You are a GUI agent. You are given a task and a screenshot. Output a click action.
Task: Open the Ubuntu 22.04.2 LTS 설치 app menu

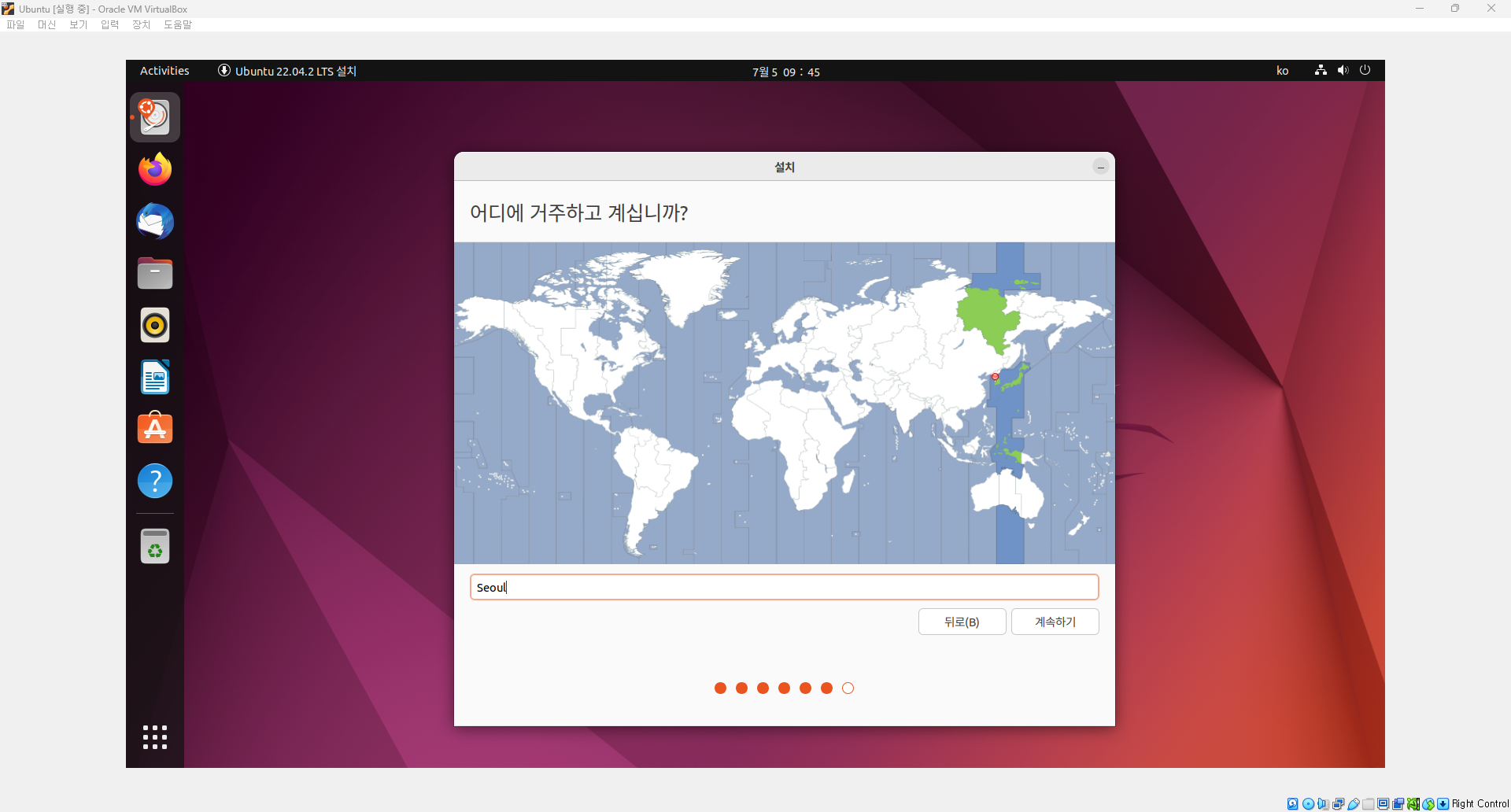tap(287, 71)
